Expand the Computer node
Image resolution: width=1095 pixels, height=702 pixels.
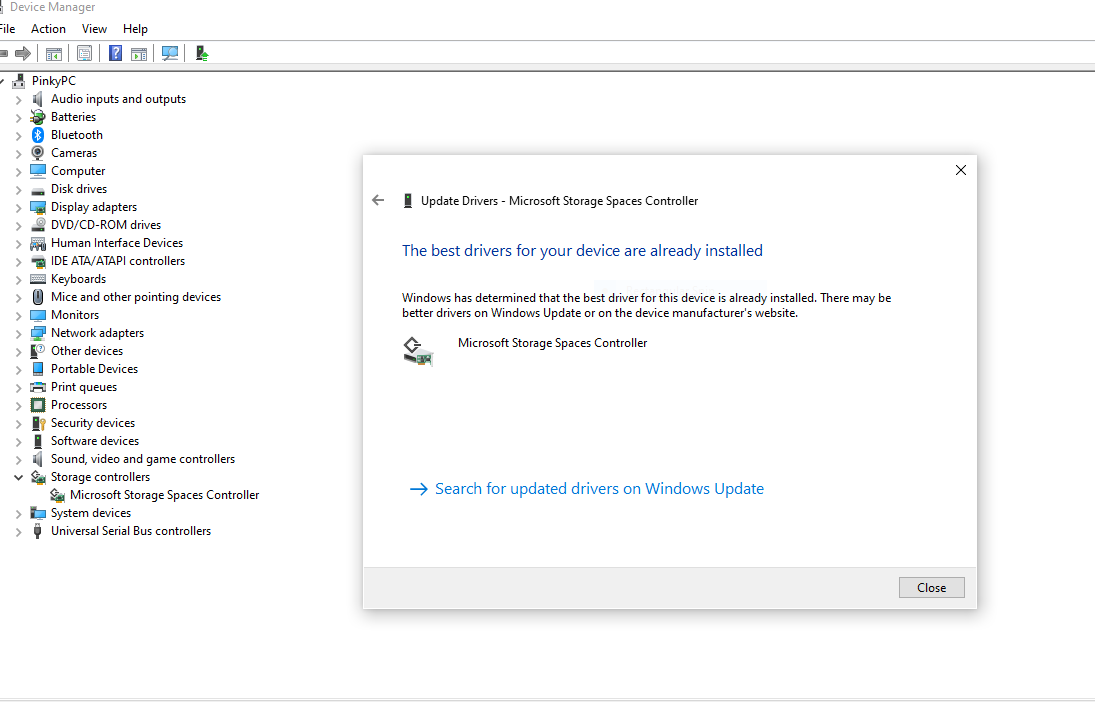coord(19,172)
